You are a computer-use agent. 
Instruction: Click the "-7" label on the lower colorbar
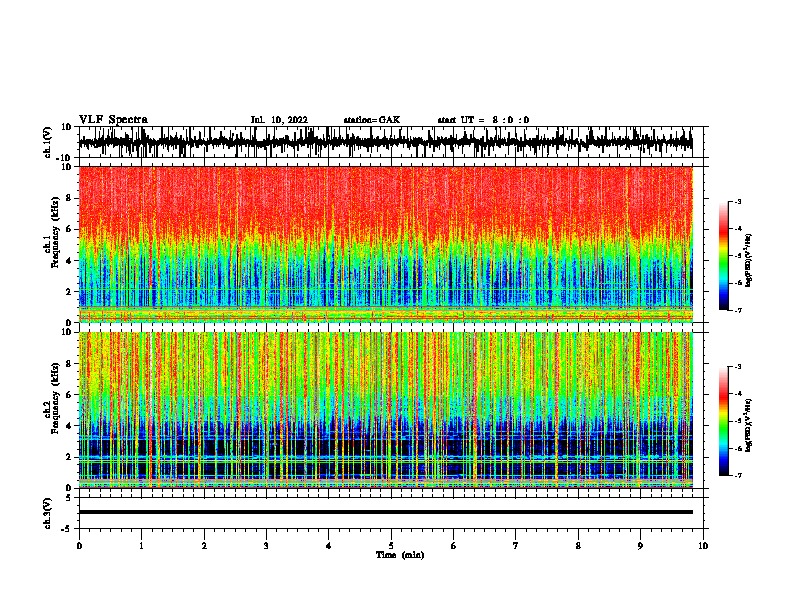click(737, 475)
